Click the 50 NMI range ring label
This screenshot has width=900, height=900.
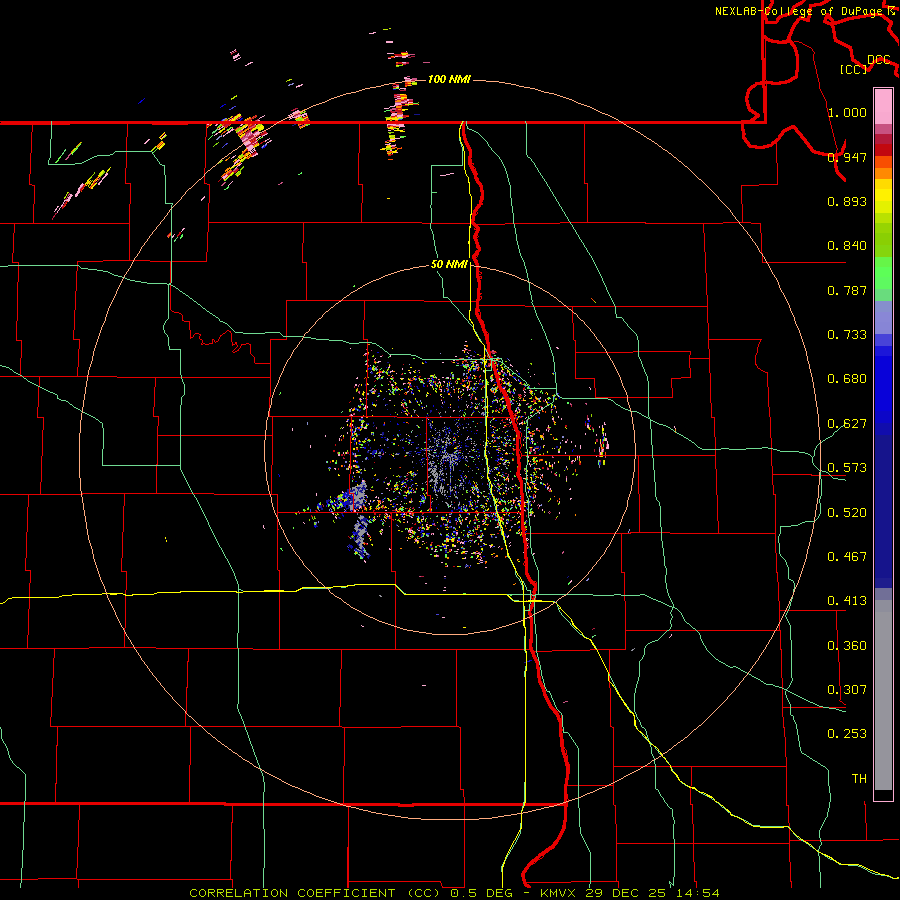point(449,264)
